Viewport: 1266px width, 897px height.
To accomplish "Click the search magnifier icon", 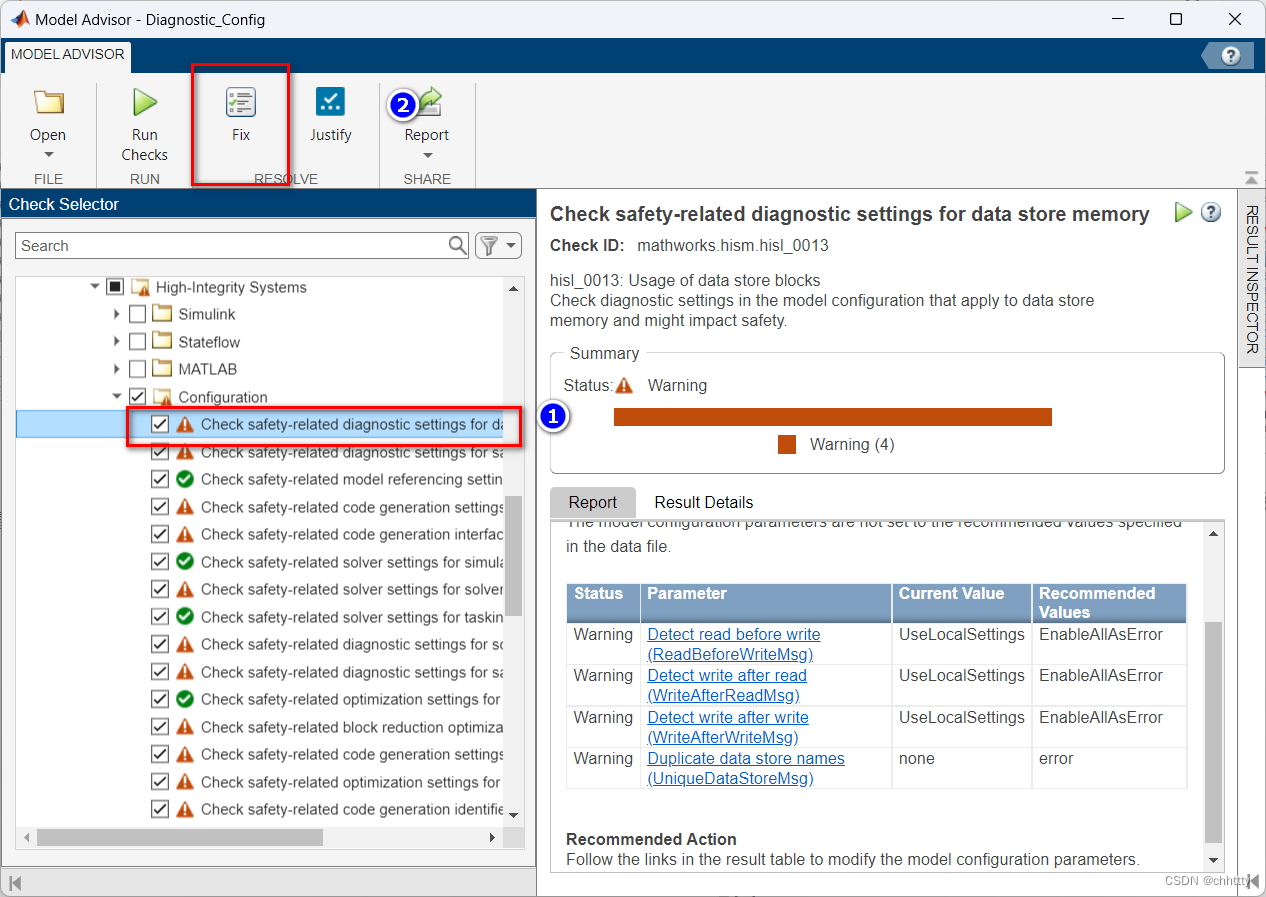I will [x=457, y=245].
